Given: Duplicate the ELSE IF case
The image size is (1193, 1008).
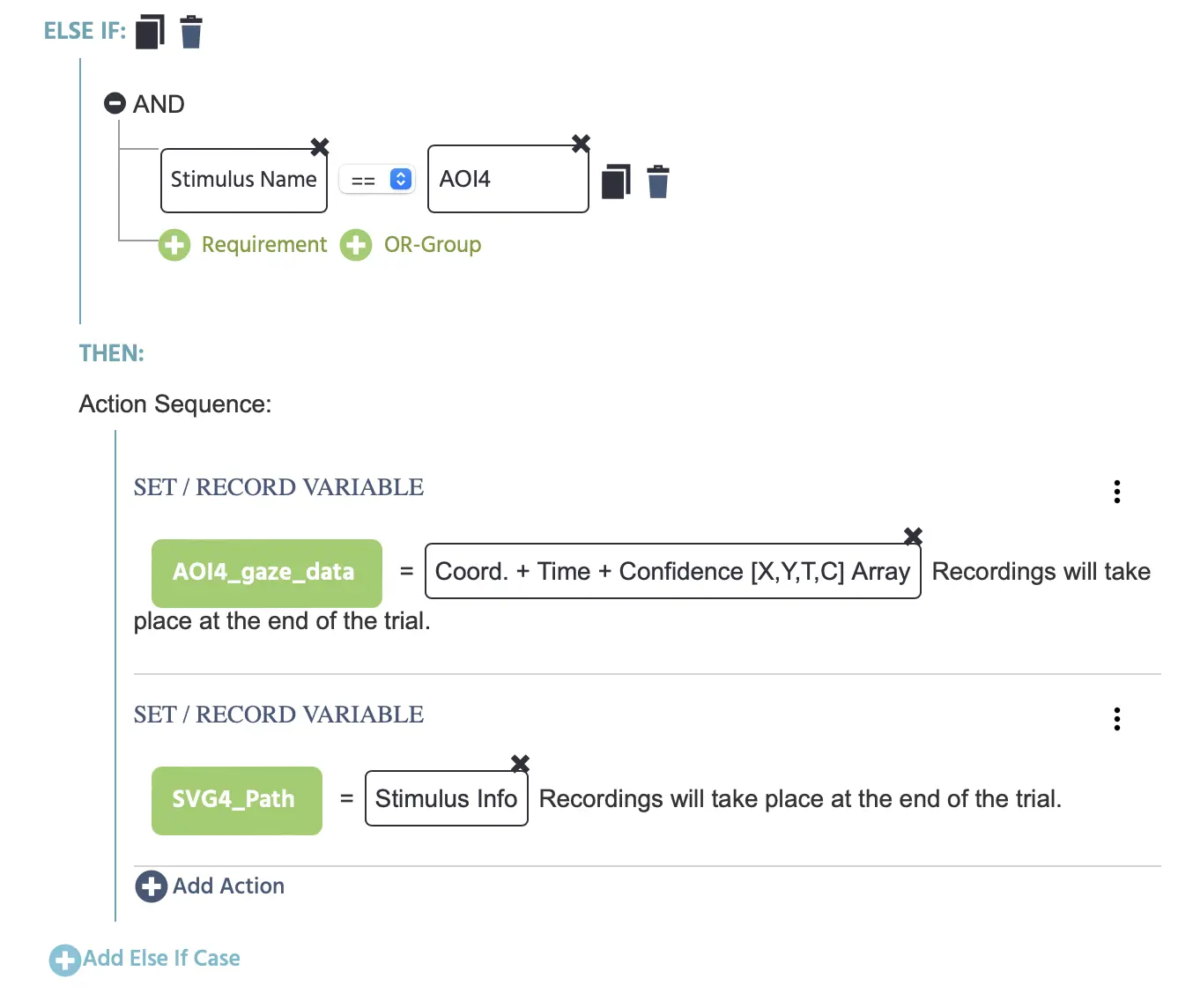Looking at the screenshot, I should [150, 32].
